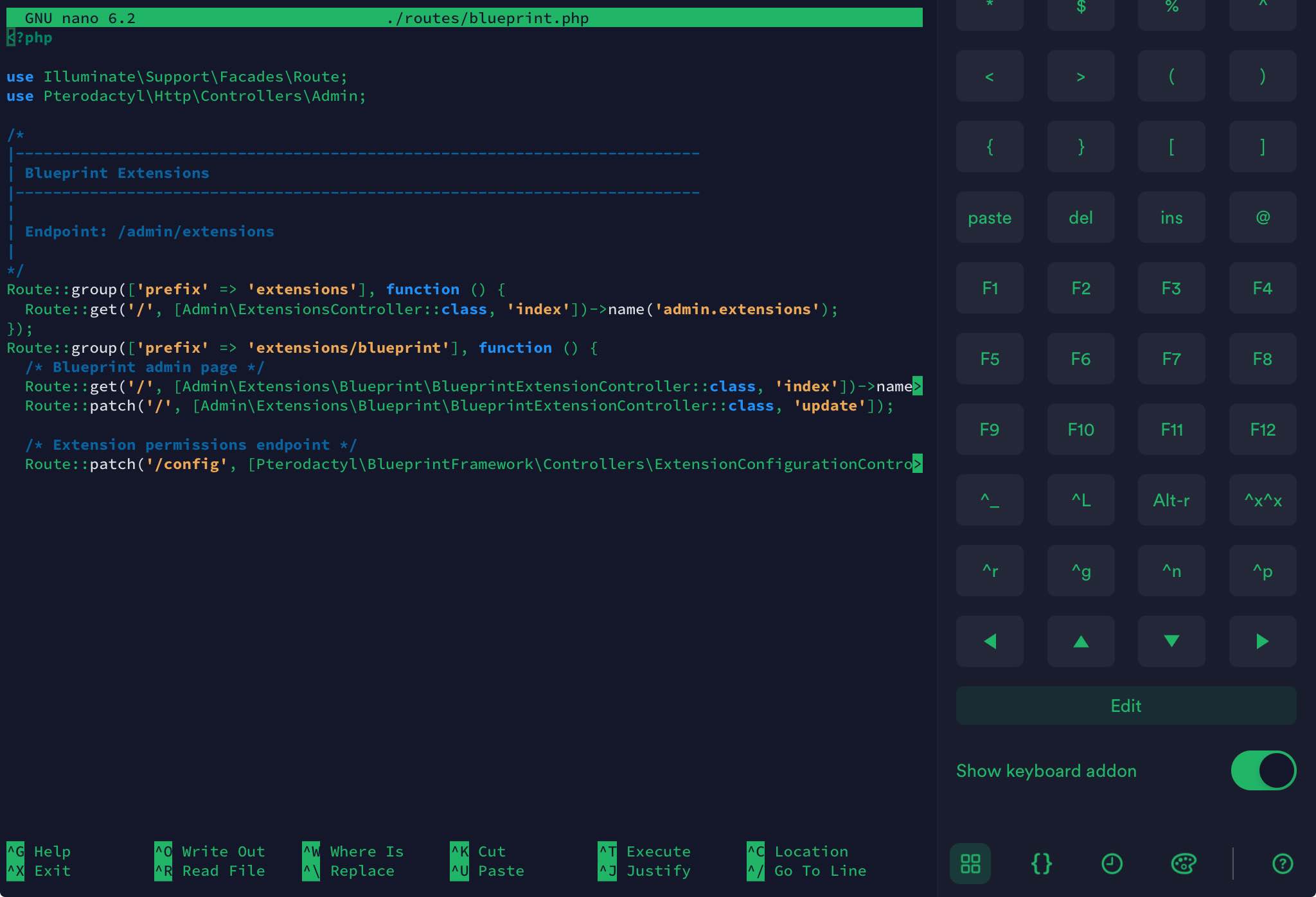Tap the left arrow key button
Viewport: 1316px width, 897px height.
click(990, 641)
